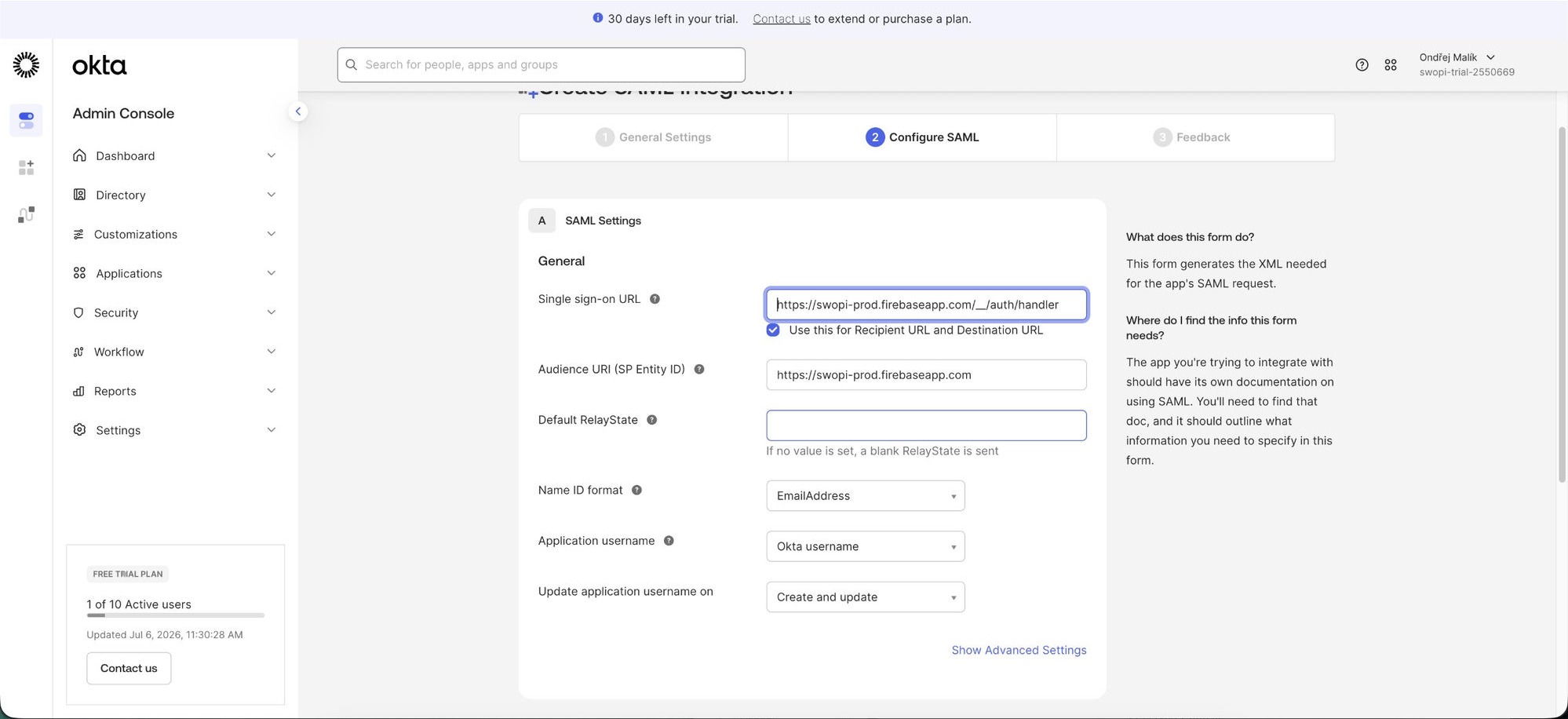Viewport: 1568px width, 719px height.
Task: Open the add-apps grid icon in rail
Action: point(26,167)
